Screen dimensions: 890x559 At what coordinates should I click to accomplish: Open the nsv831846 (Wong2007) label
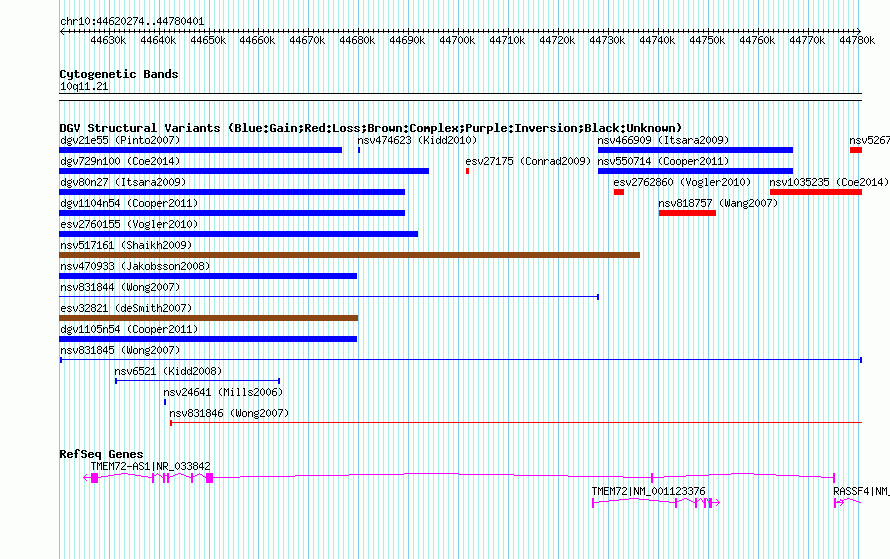229,413
